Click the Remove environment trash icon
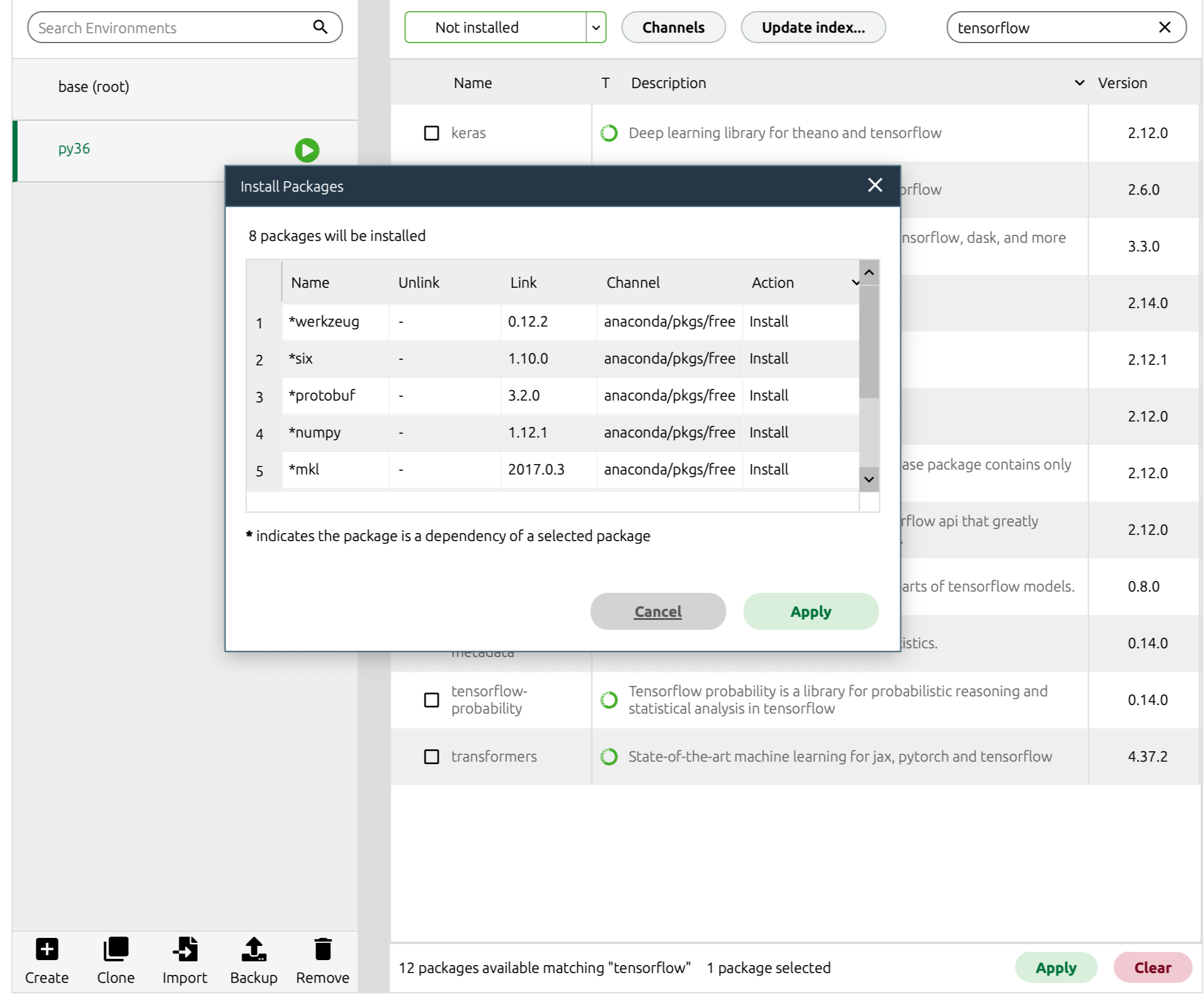Image resolution: width=1204 pixels, height=1002 pixels. tap(322, 949)
